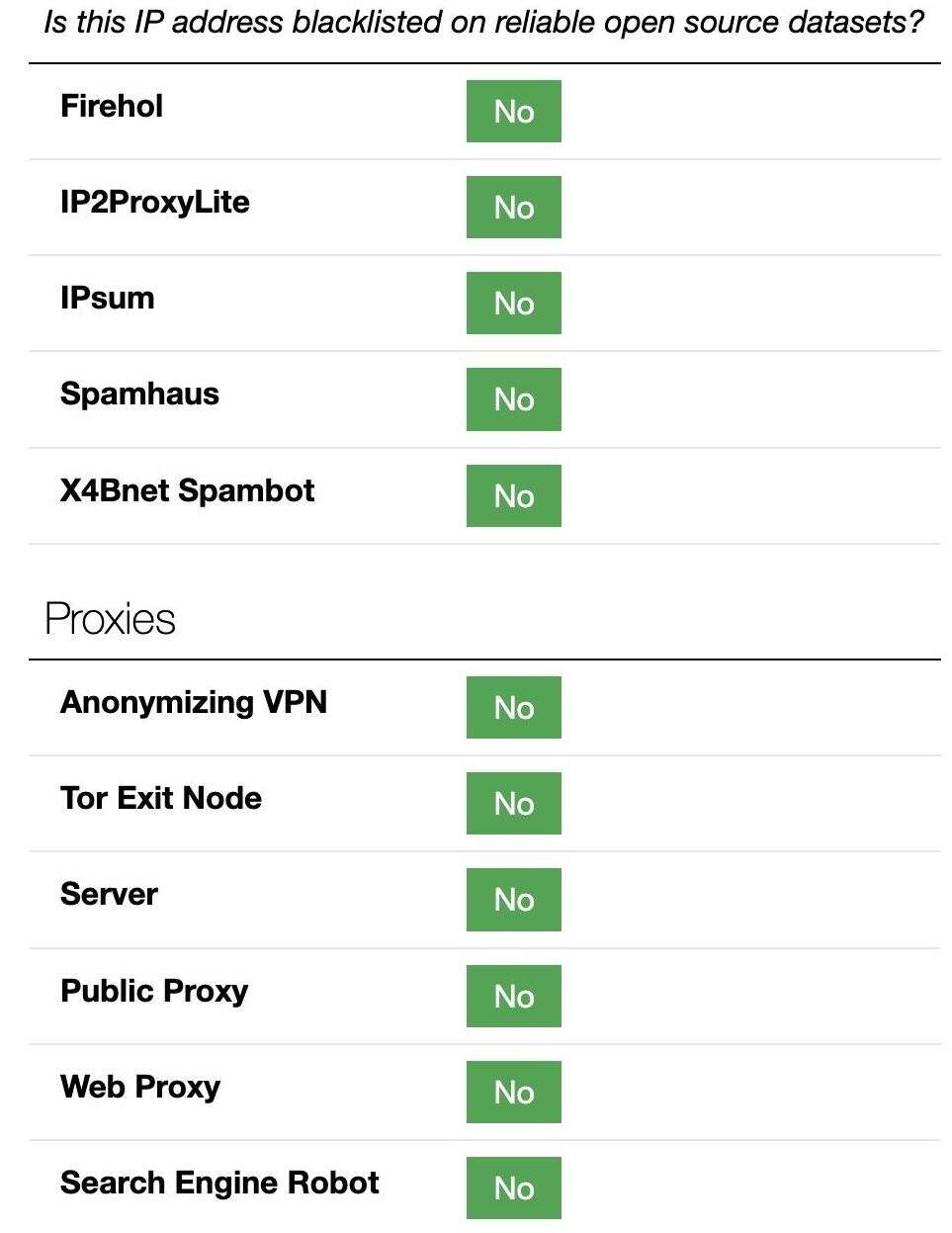Select the IPsum "No" result badge
Screen dimensions: 952x1233
[513, 303]
